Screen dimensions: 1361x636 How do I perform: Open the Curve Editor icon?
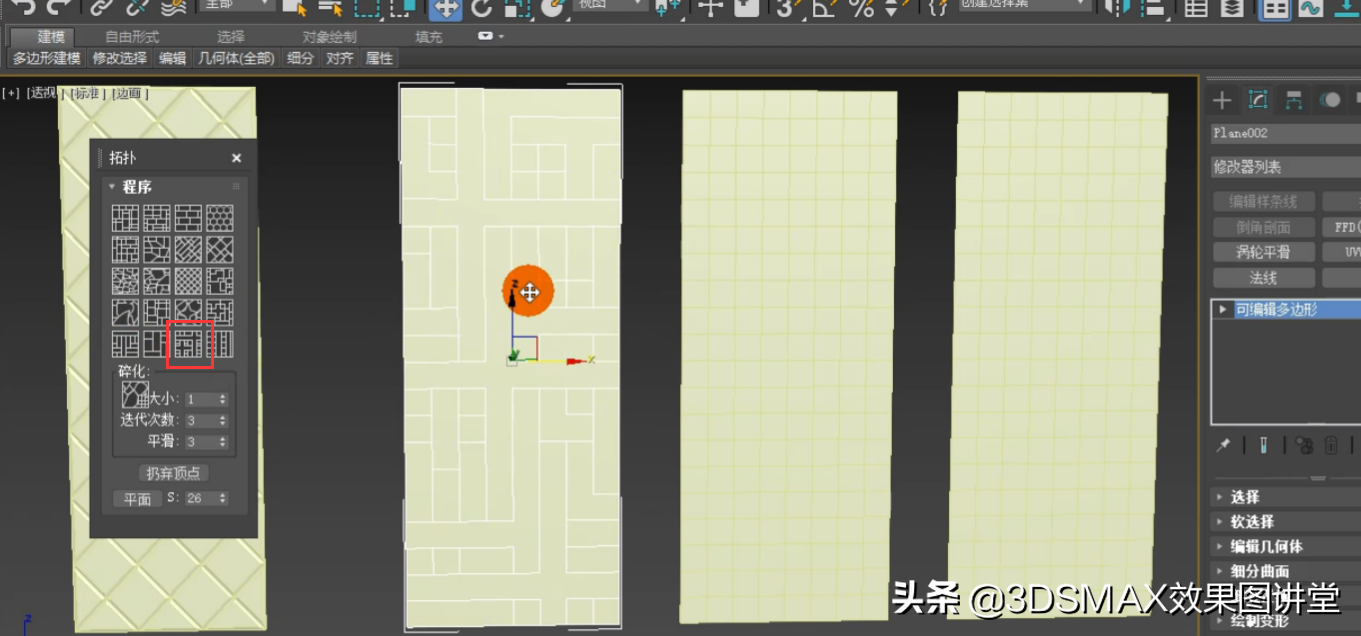(x=1310, y=7)
